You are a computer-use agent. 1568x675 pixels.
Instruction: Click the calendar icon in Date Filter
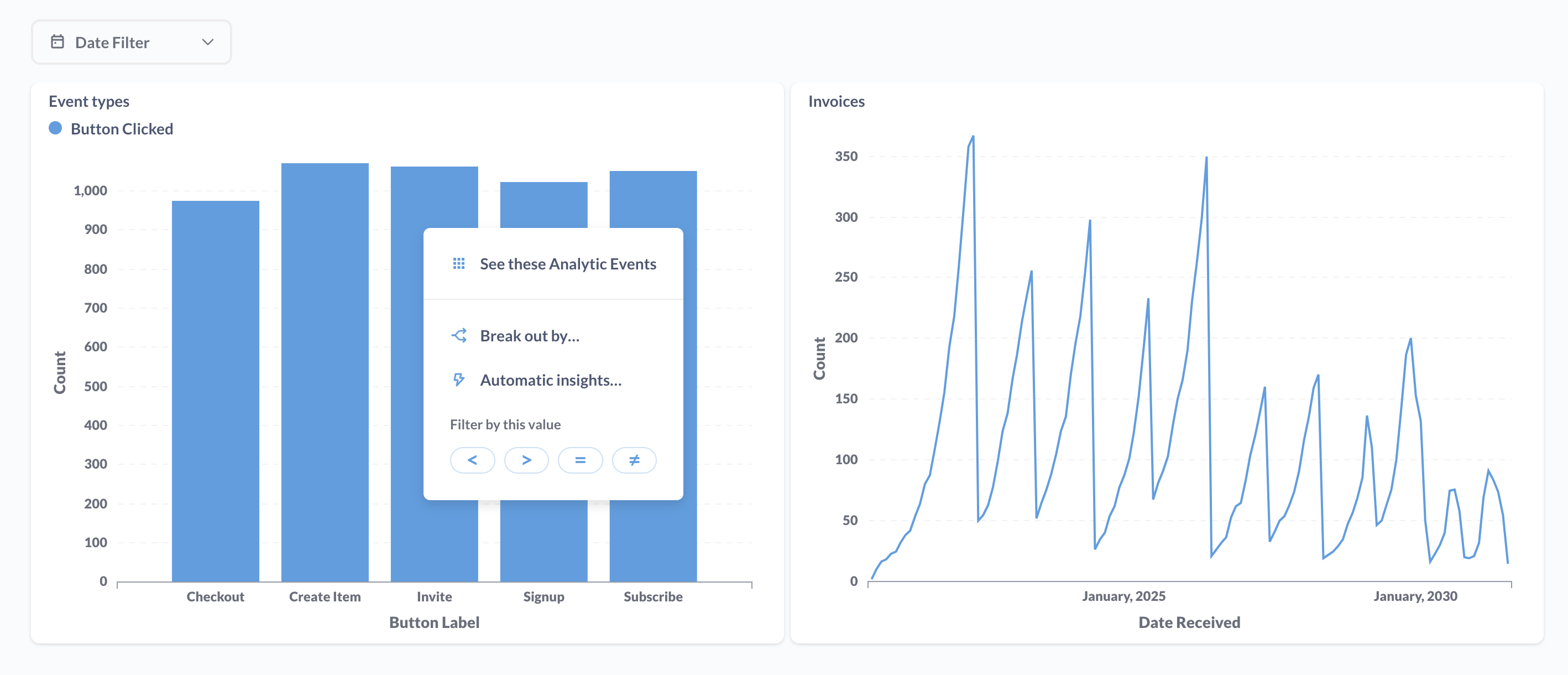click(x=58, y=41)
